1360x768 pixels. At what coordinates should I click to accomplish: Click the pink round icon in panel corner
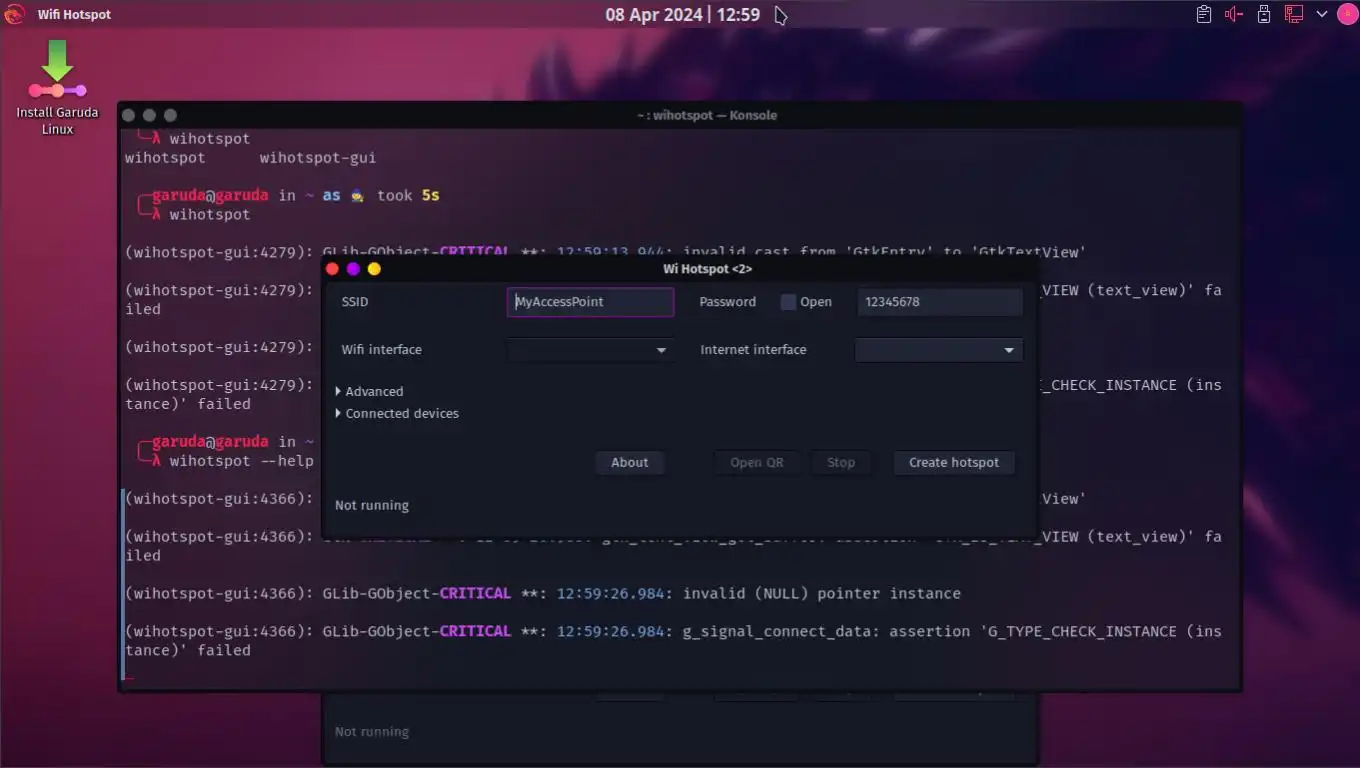click(1347, 14)
